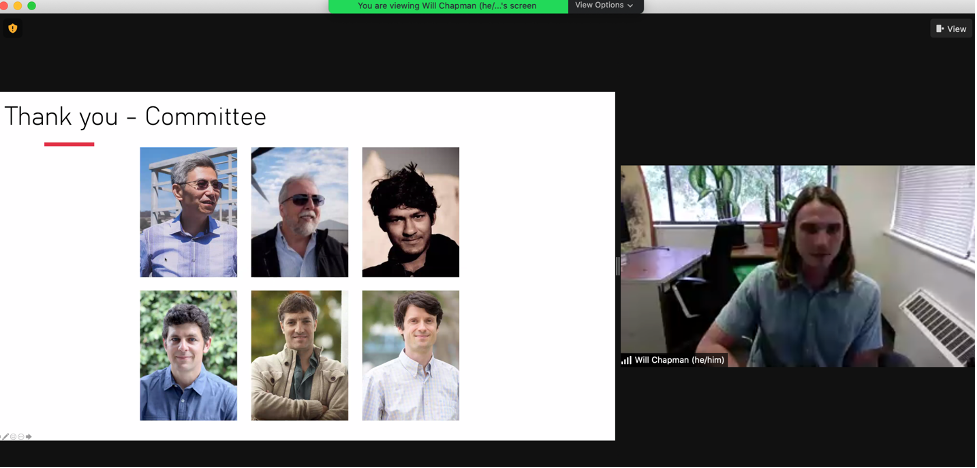Click the next-slide arrow icon
The height and width of the screenshot is (468, 977).
29,436
